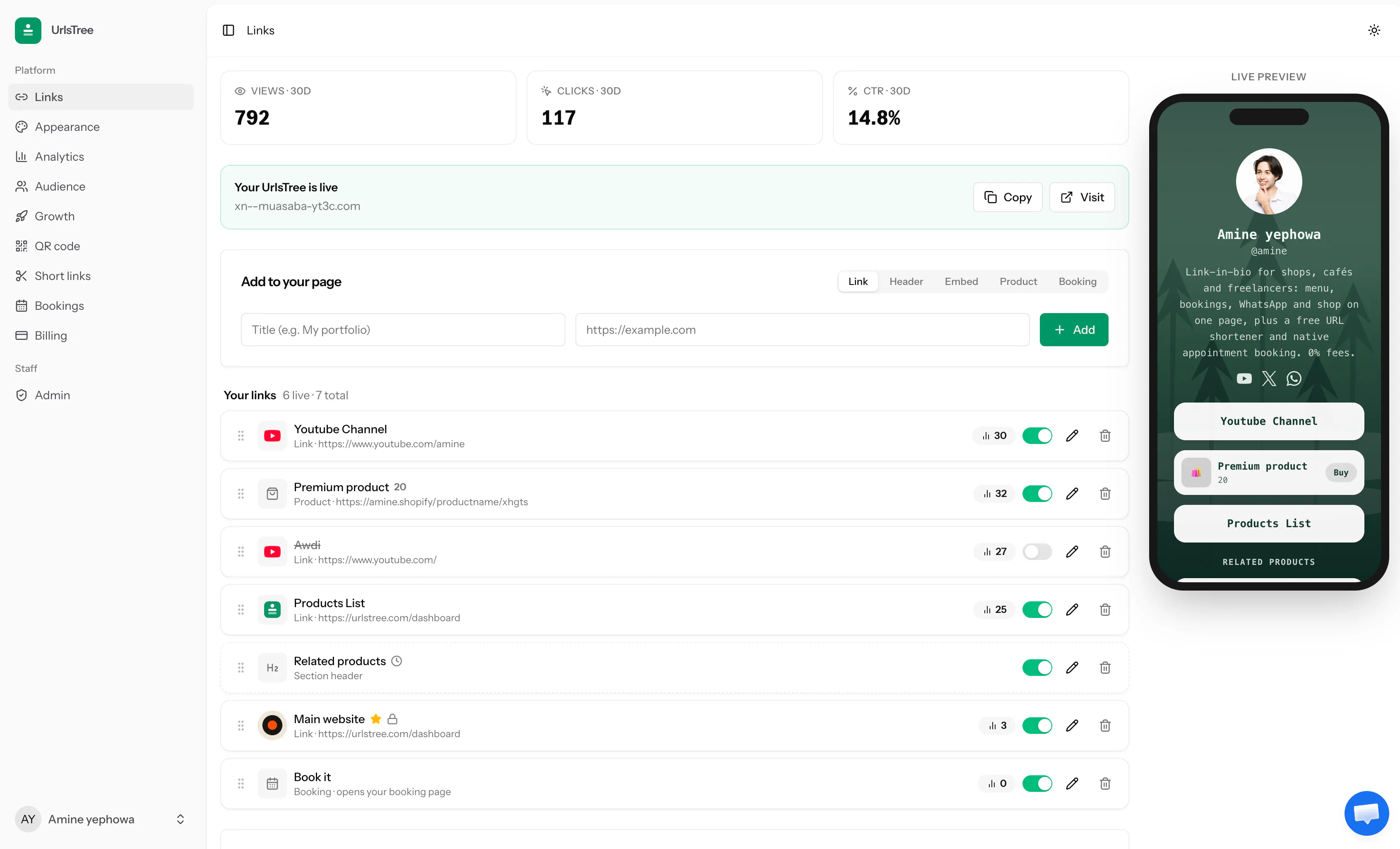Show the 30 clicks stat for Youtube Channel
Image resolution: width=1400 pixels, height=849 pixels.
[x=994, y=436]
